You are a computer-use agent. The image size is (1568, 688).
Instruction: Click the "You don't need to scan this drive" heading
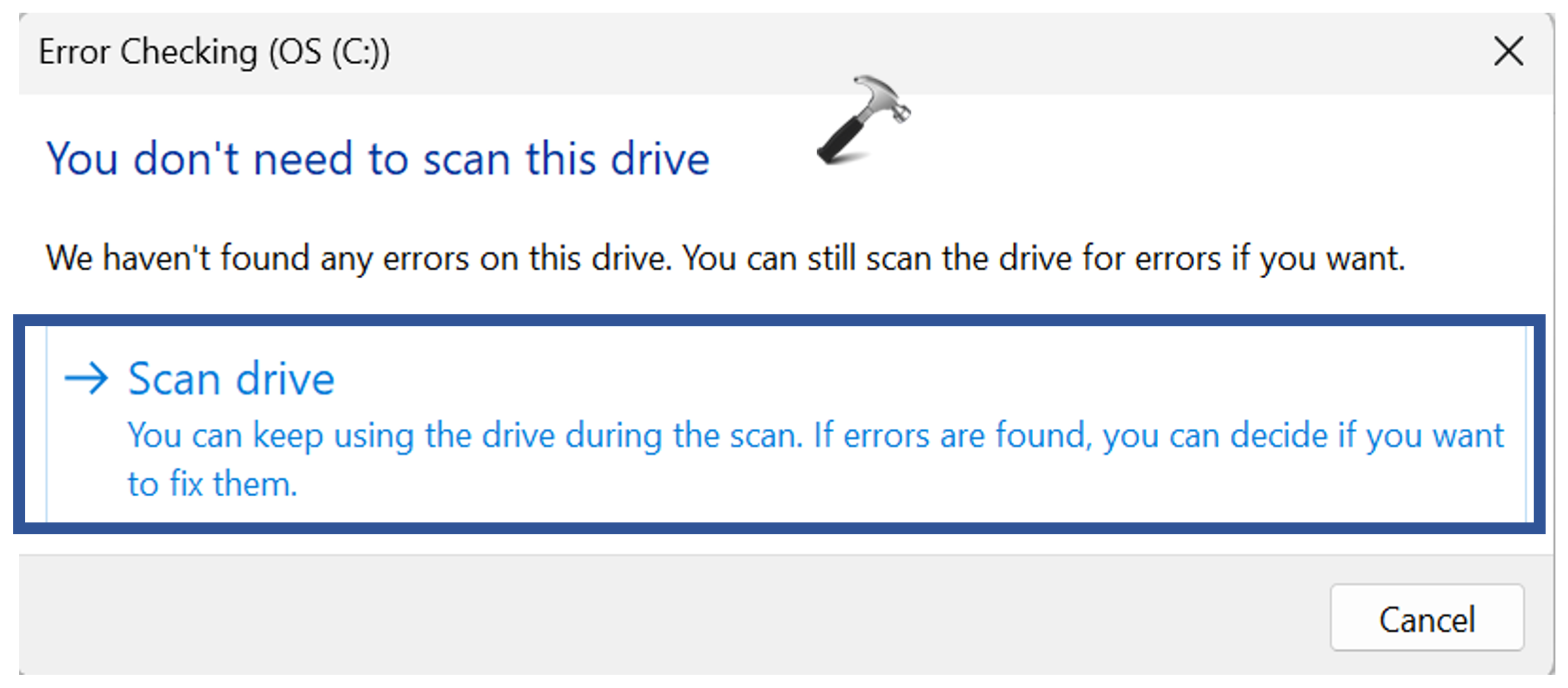click(x=377, y=159)
